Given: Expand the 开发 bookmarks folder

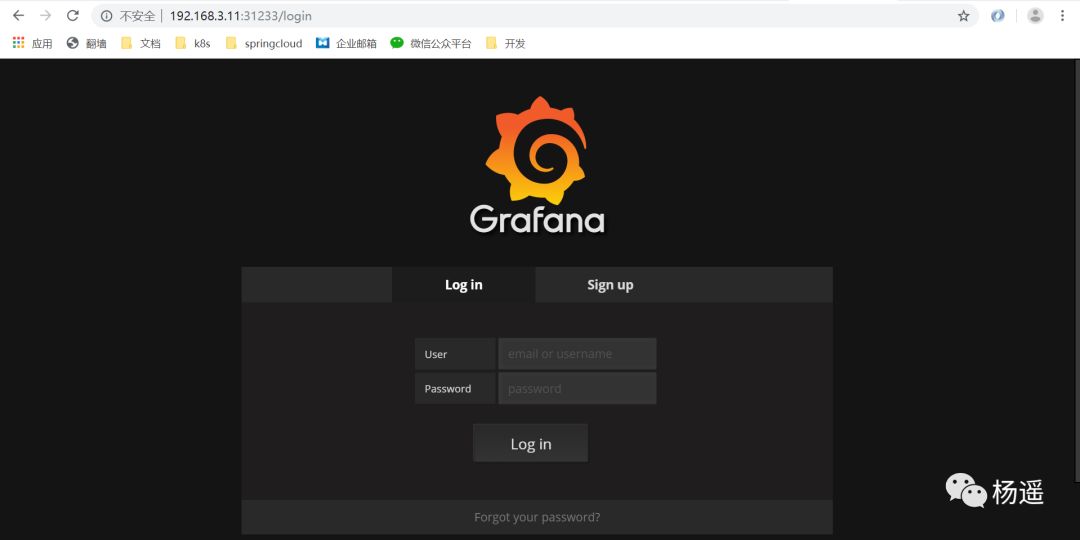Looking at the screenshot, I should (506, 43).
